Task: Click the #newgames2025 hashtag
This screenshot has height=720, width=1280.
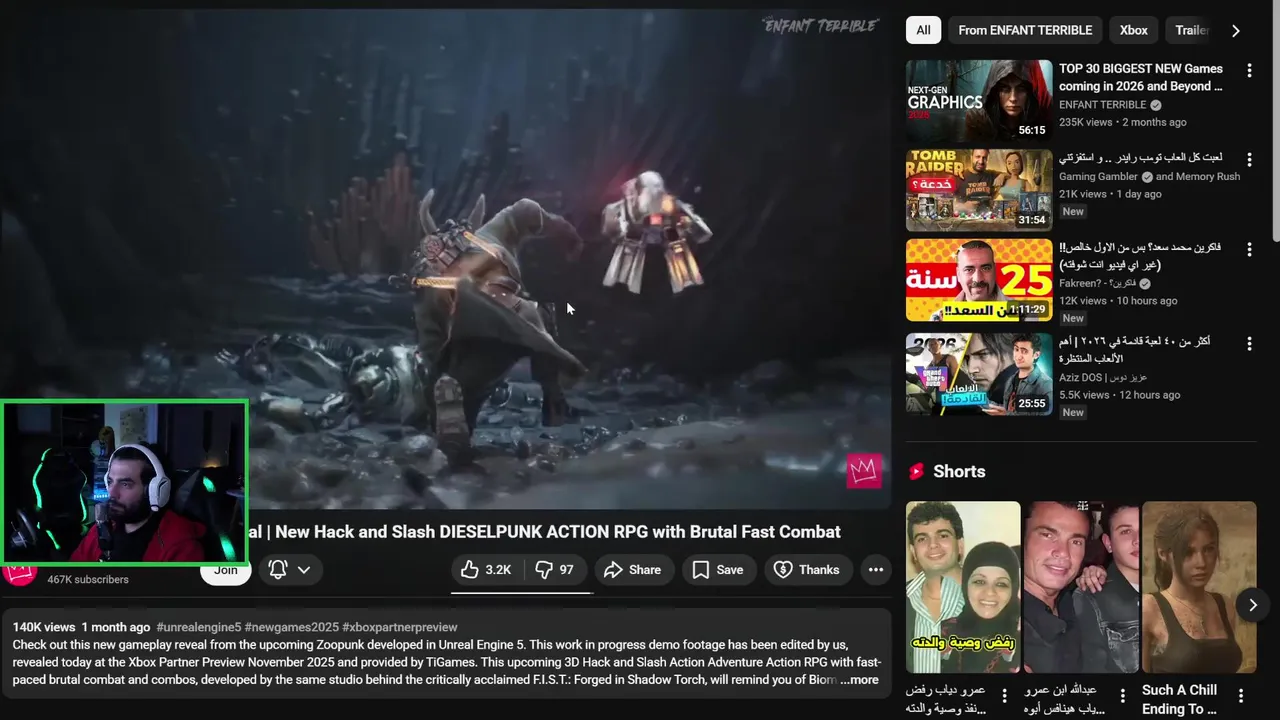Action: (x=291, y=627)
